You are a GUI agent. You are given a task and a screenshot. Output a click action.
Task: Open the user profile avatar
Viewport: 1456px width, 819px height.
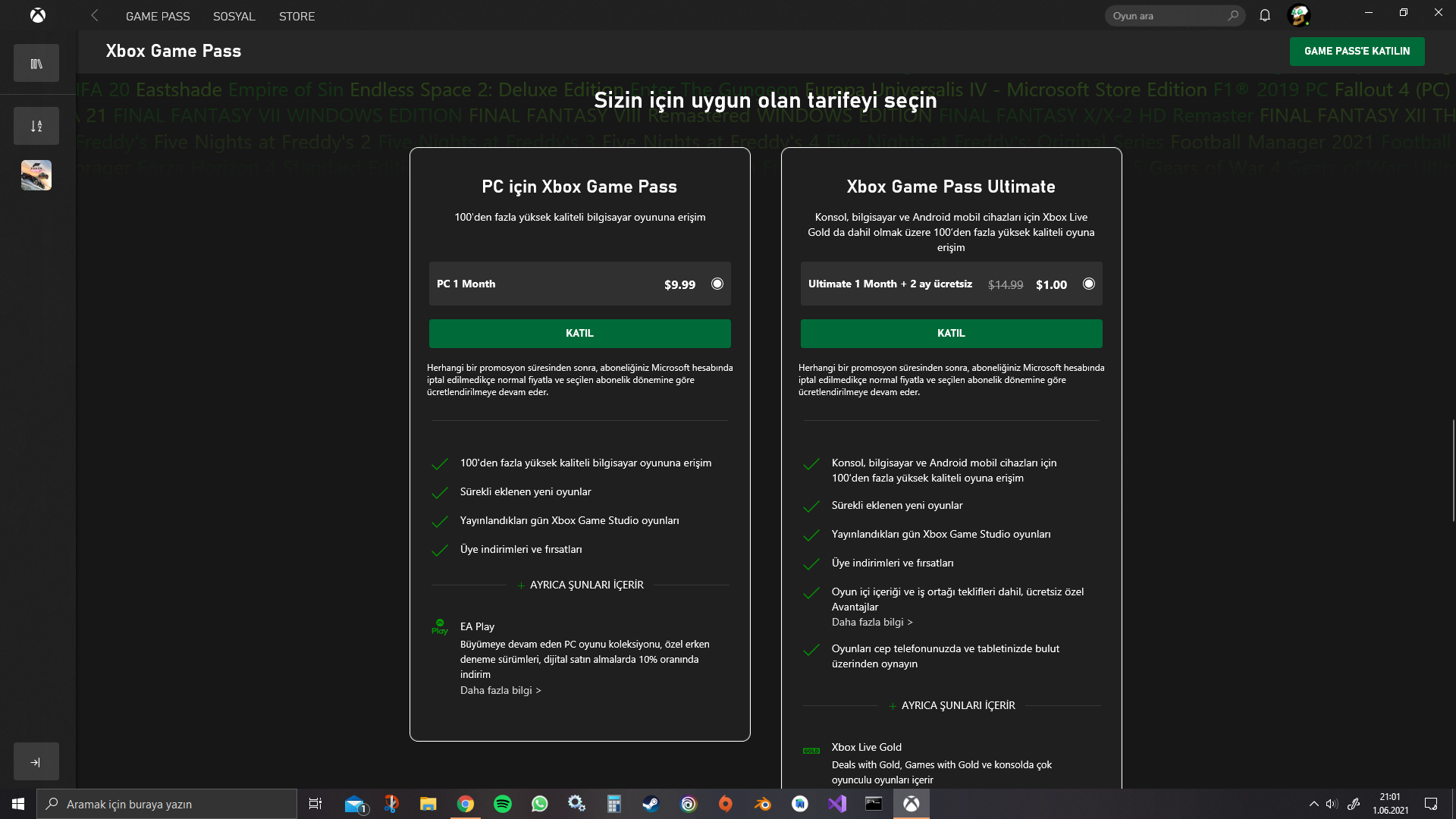point(1299,15)
